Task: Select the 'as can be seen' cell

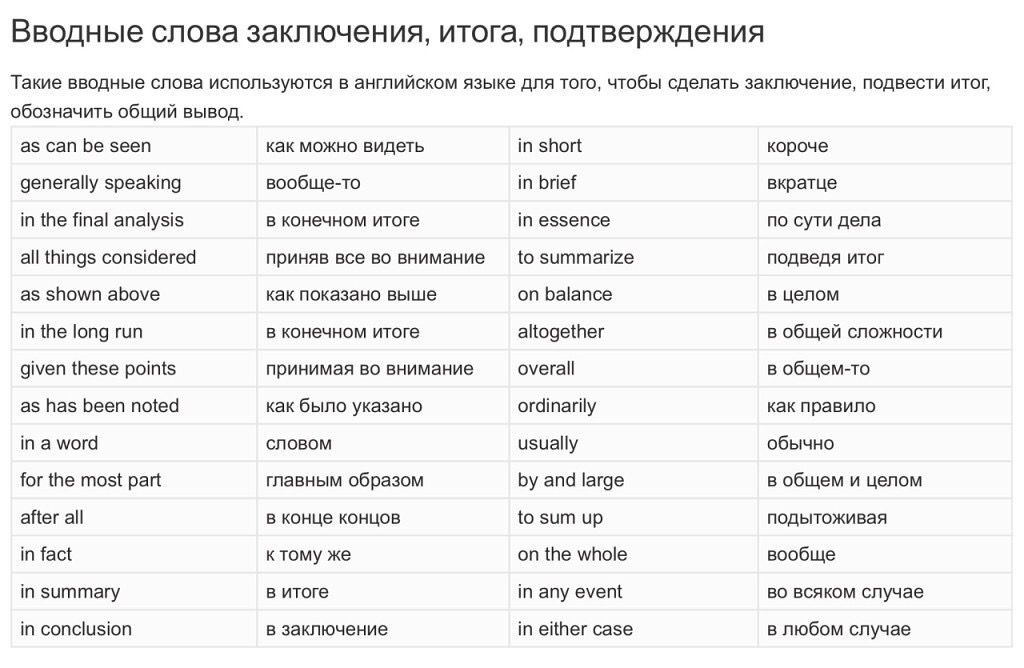Action: 86,146
